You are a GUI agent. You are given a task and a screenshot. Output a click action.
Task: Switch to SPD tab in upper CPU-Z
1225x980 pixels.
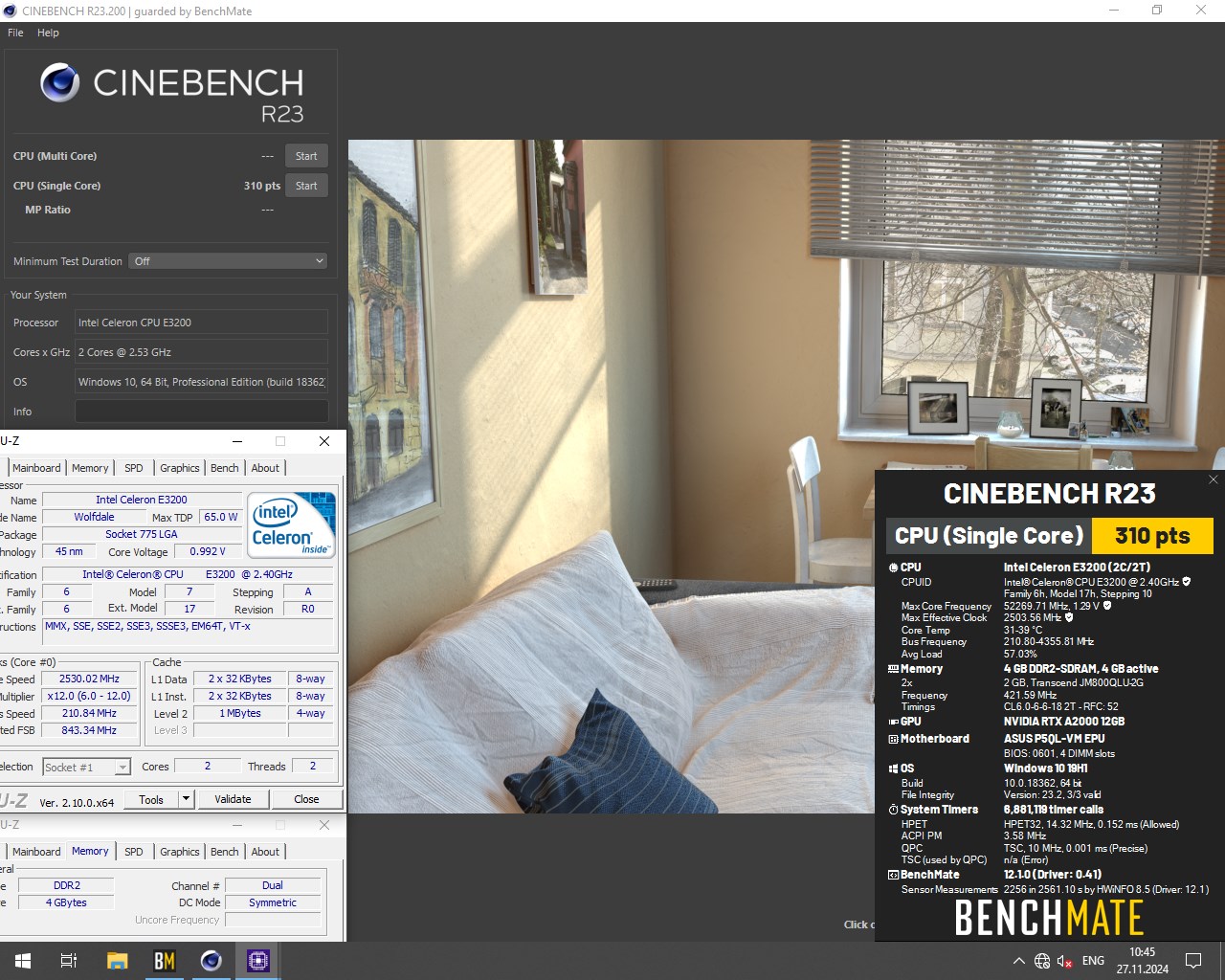tap(134, 468)
